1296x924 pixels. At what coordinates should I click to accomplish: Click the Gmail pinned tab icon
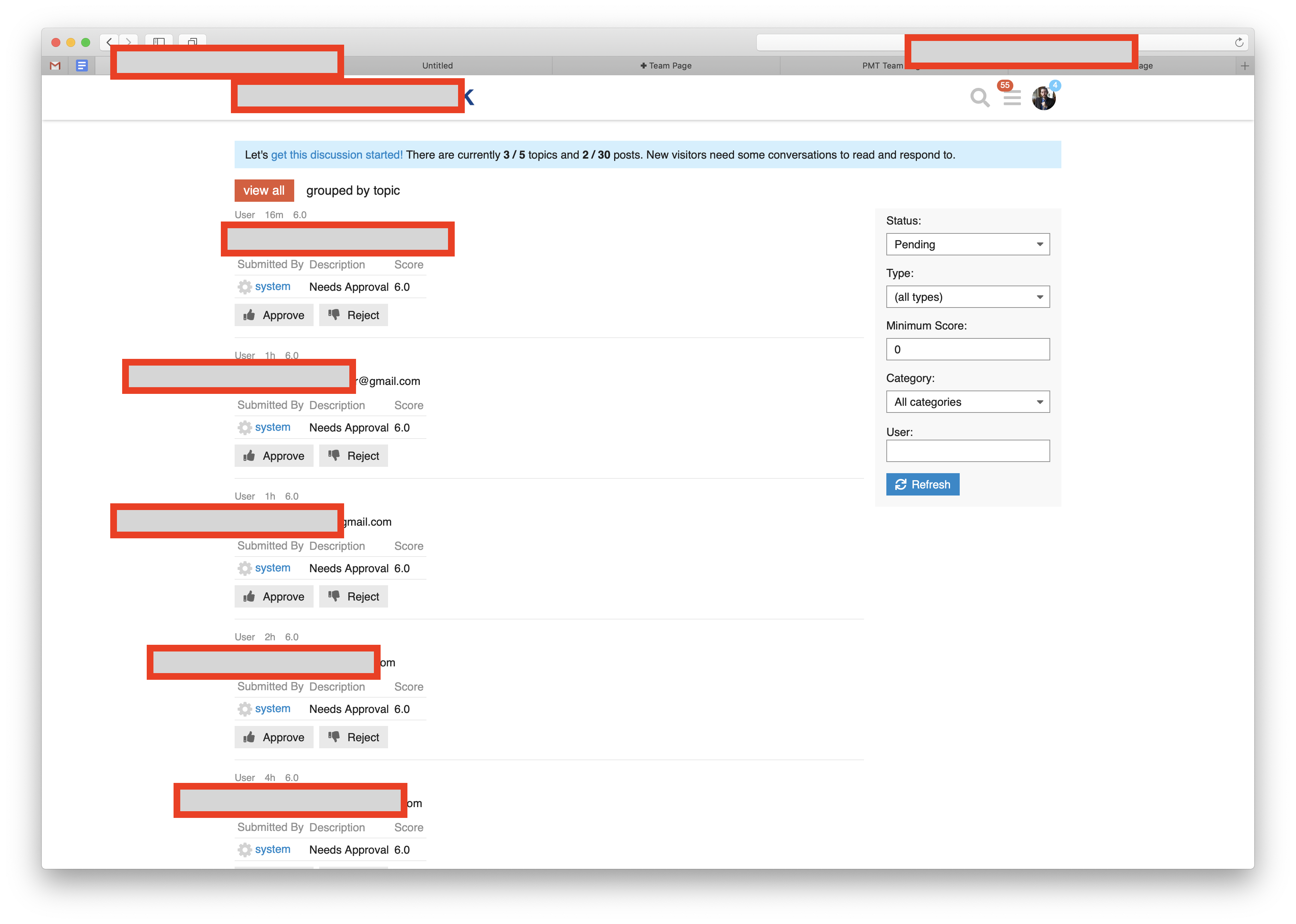[x=55, y=66]
